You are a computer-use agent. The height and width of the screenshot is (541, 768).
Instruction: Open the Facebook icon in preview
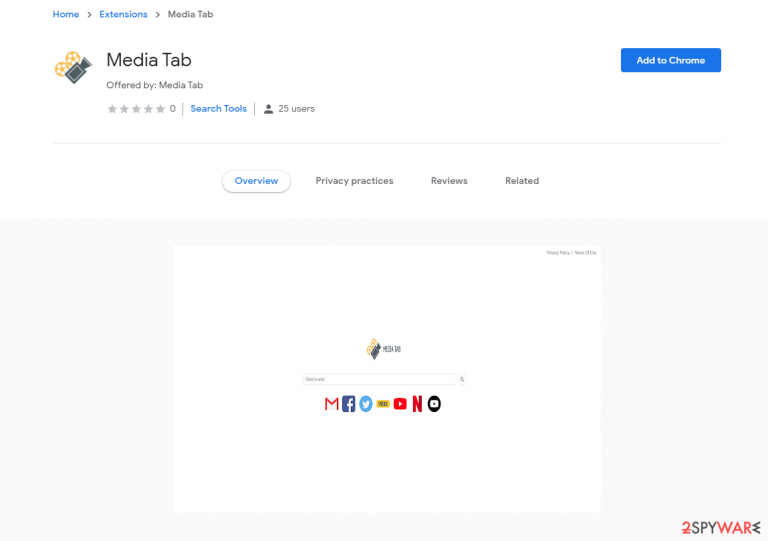click(349, 404)
